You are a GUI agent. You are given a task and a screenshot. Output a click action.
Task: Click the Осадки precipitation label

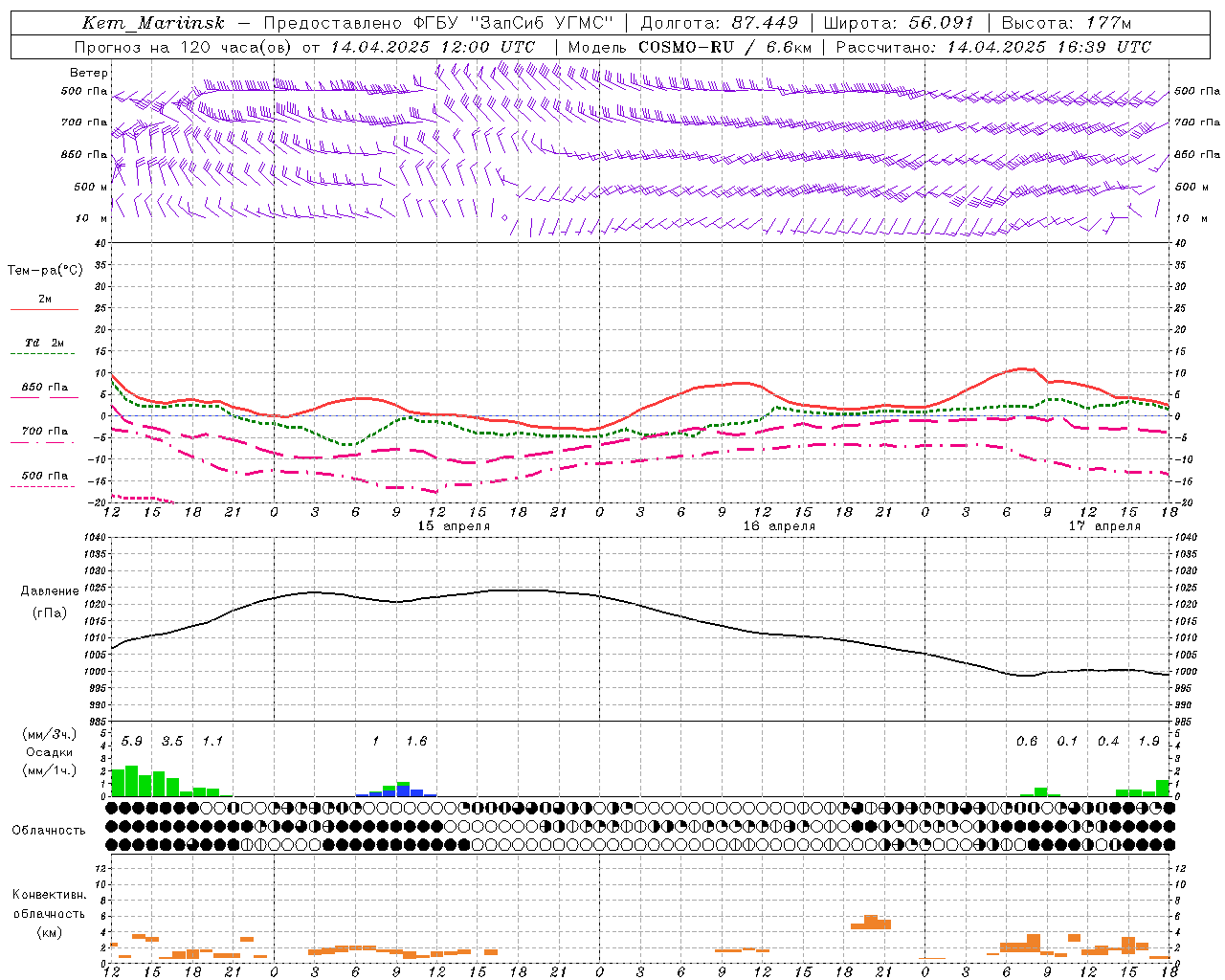tap(50, 752)
